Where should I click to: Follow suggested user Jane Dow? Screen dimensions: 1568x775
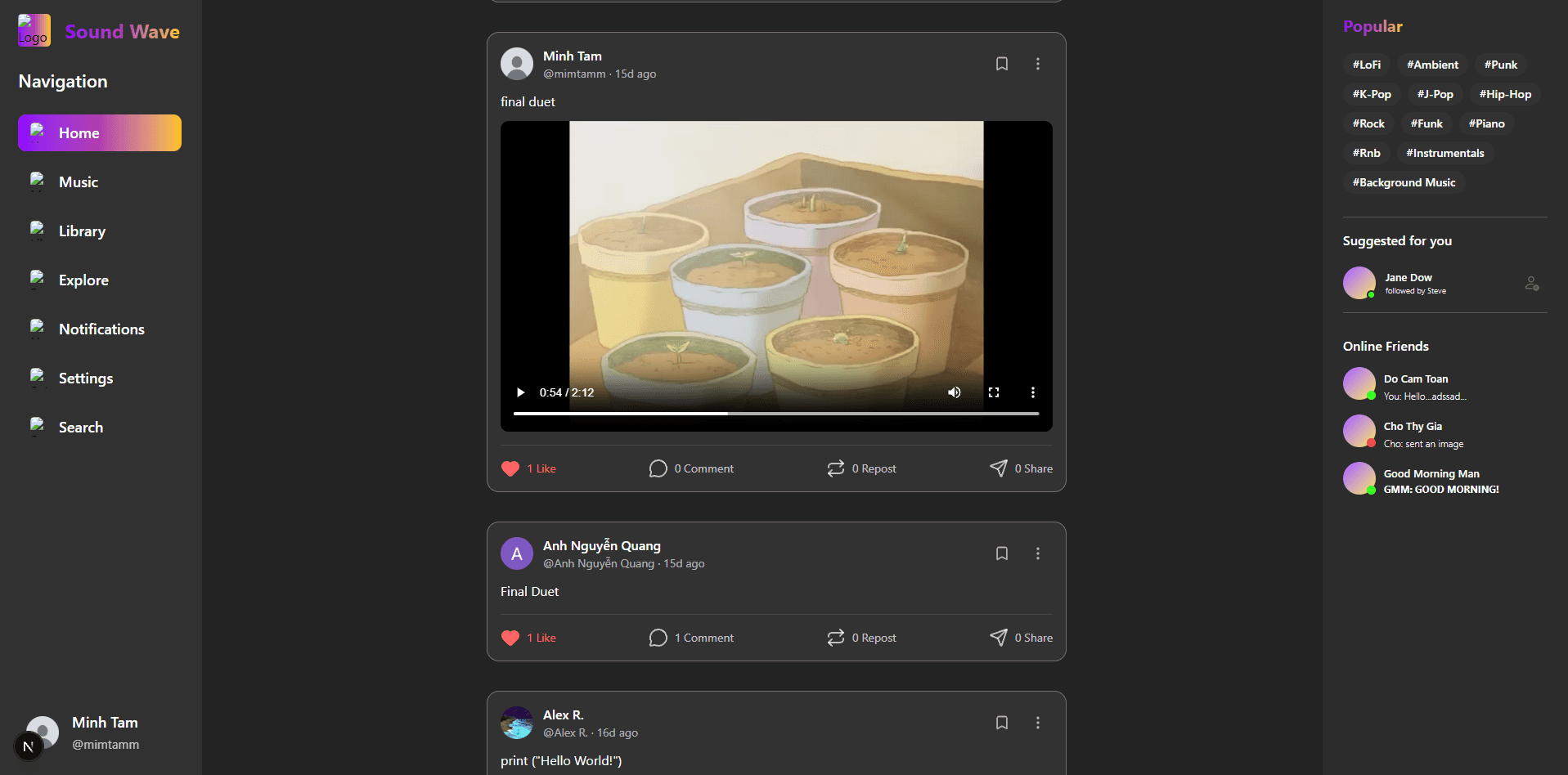tap(1531, 284)
